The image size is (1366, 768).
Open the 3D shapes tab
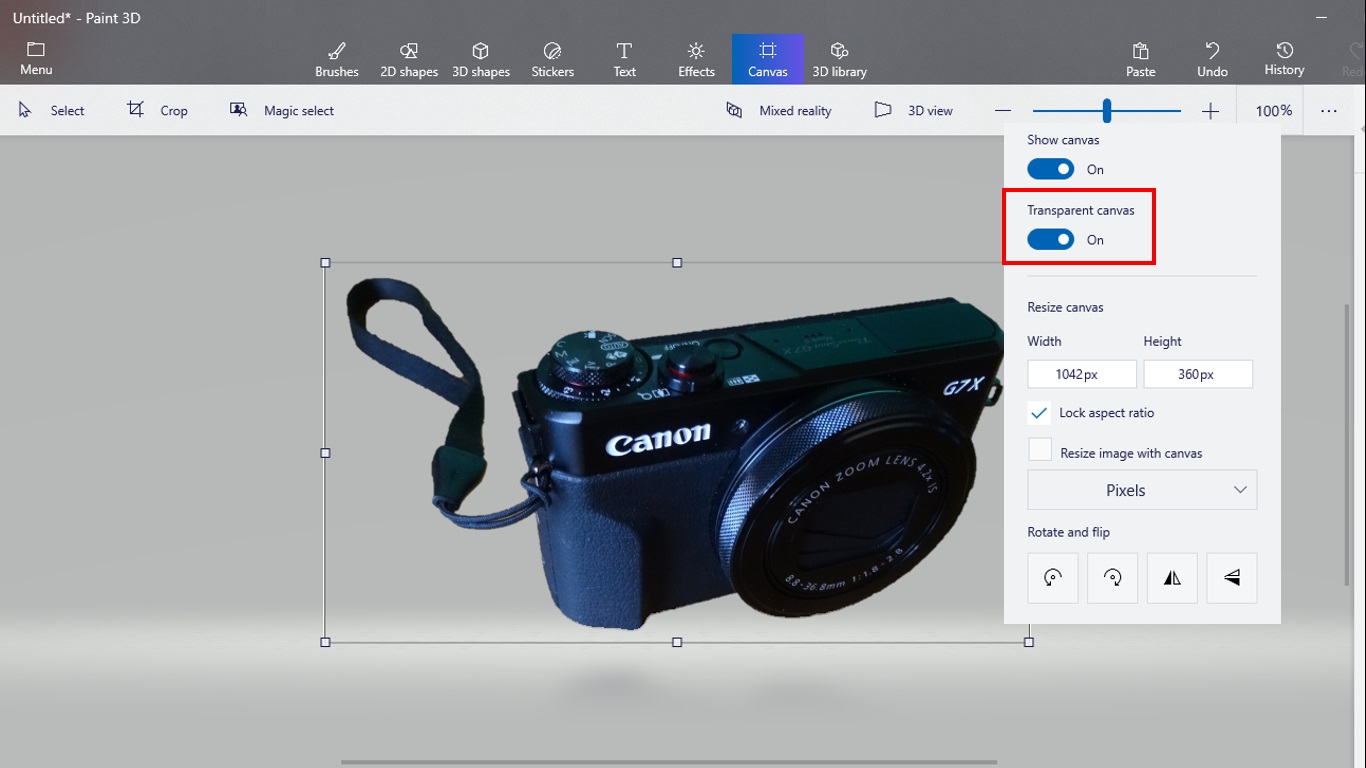click(481, 59)
